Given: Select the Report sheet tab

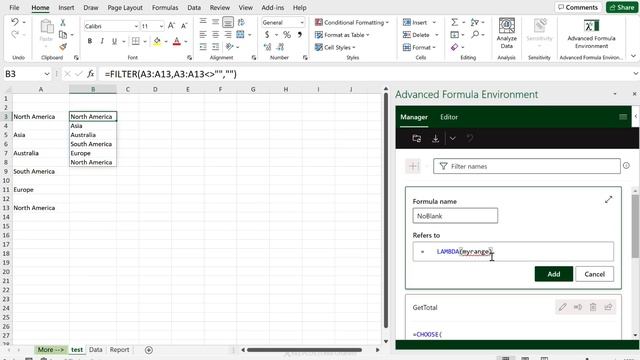Looking at the screenshot, I should click(119, 349).
